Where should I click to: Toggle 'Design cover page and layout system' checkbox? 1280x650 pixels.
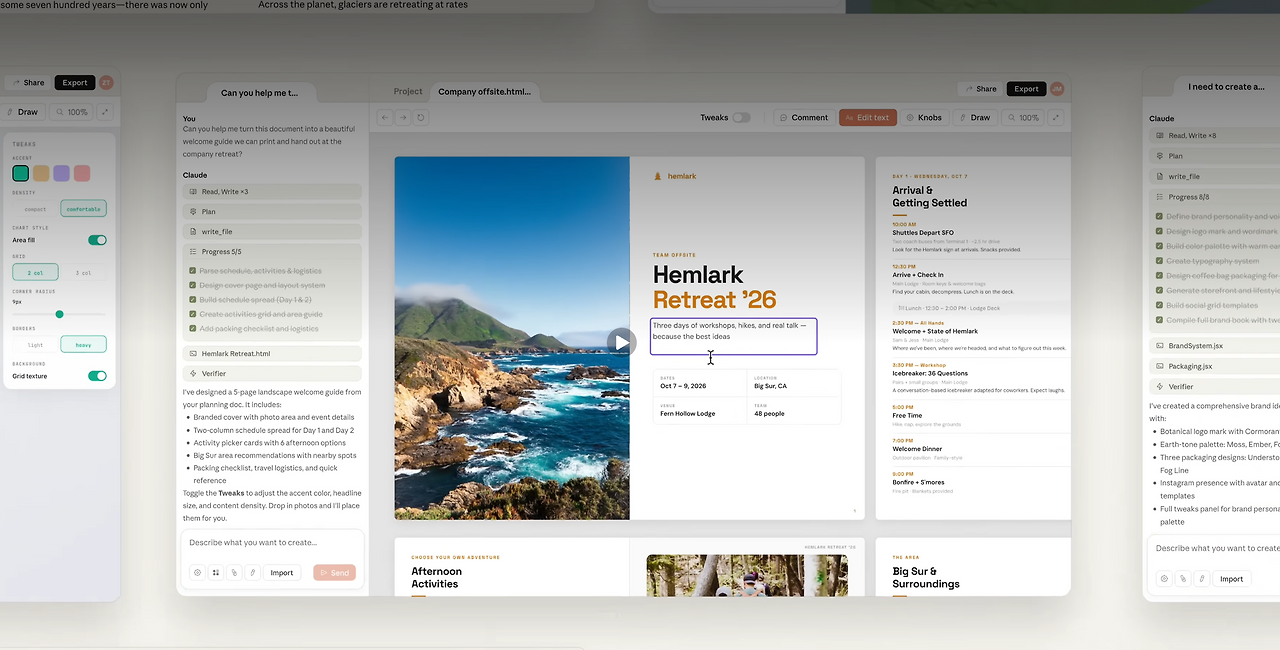[192, 285]
